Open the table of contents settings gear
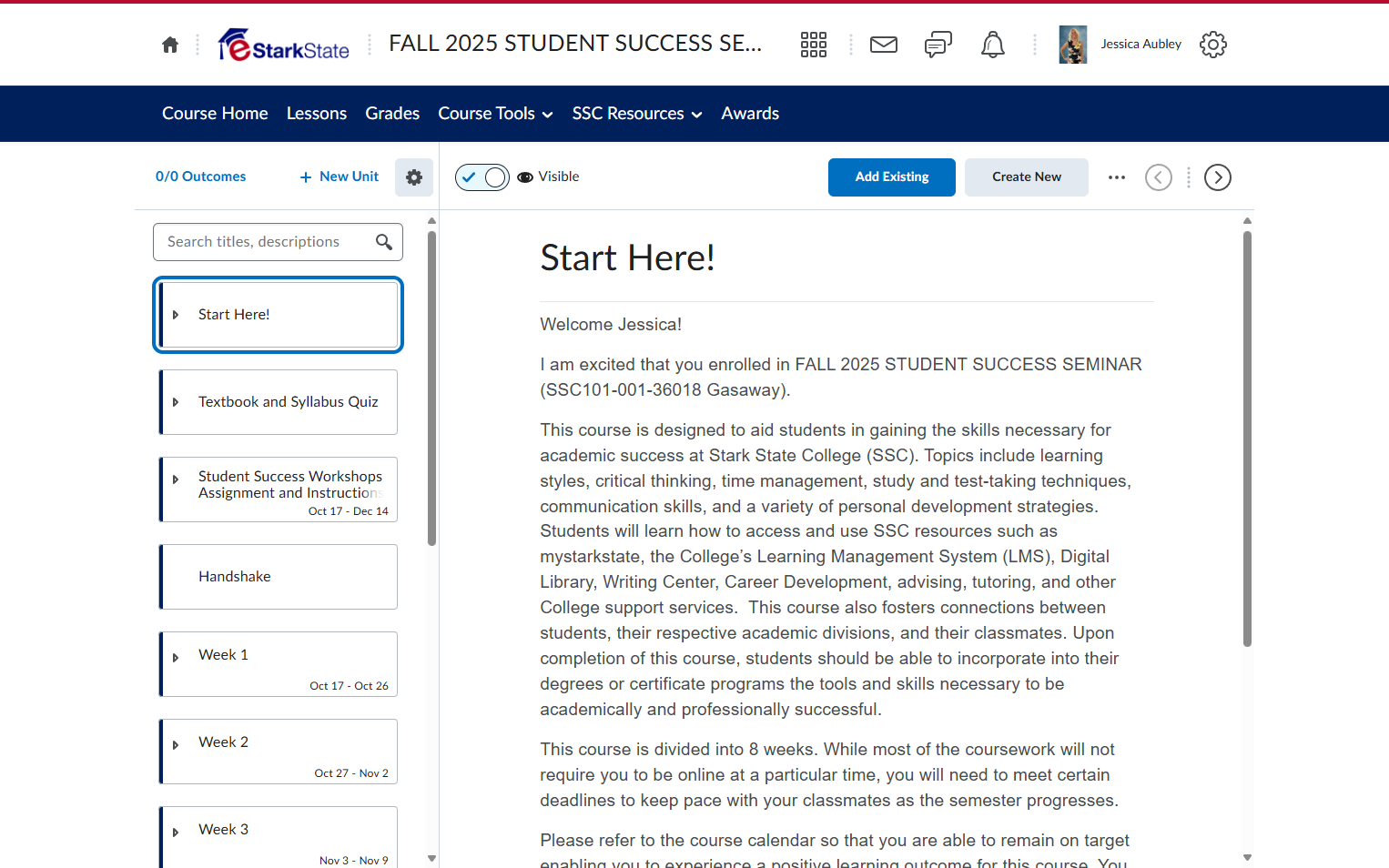The width and height of the screenshot is (1389, 868). (414, 177)
